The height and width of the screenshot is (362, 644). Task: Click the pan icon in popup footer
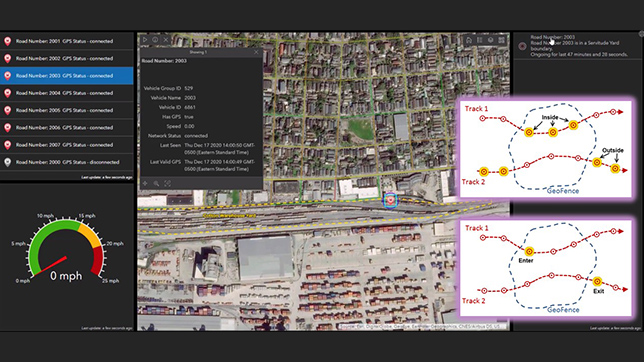[x=145, y=183]
